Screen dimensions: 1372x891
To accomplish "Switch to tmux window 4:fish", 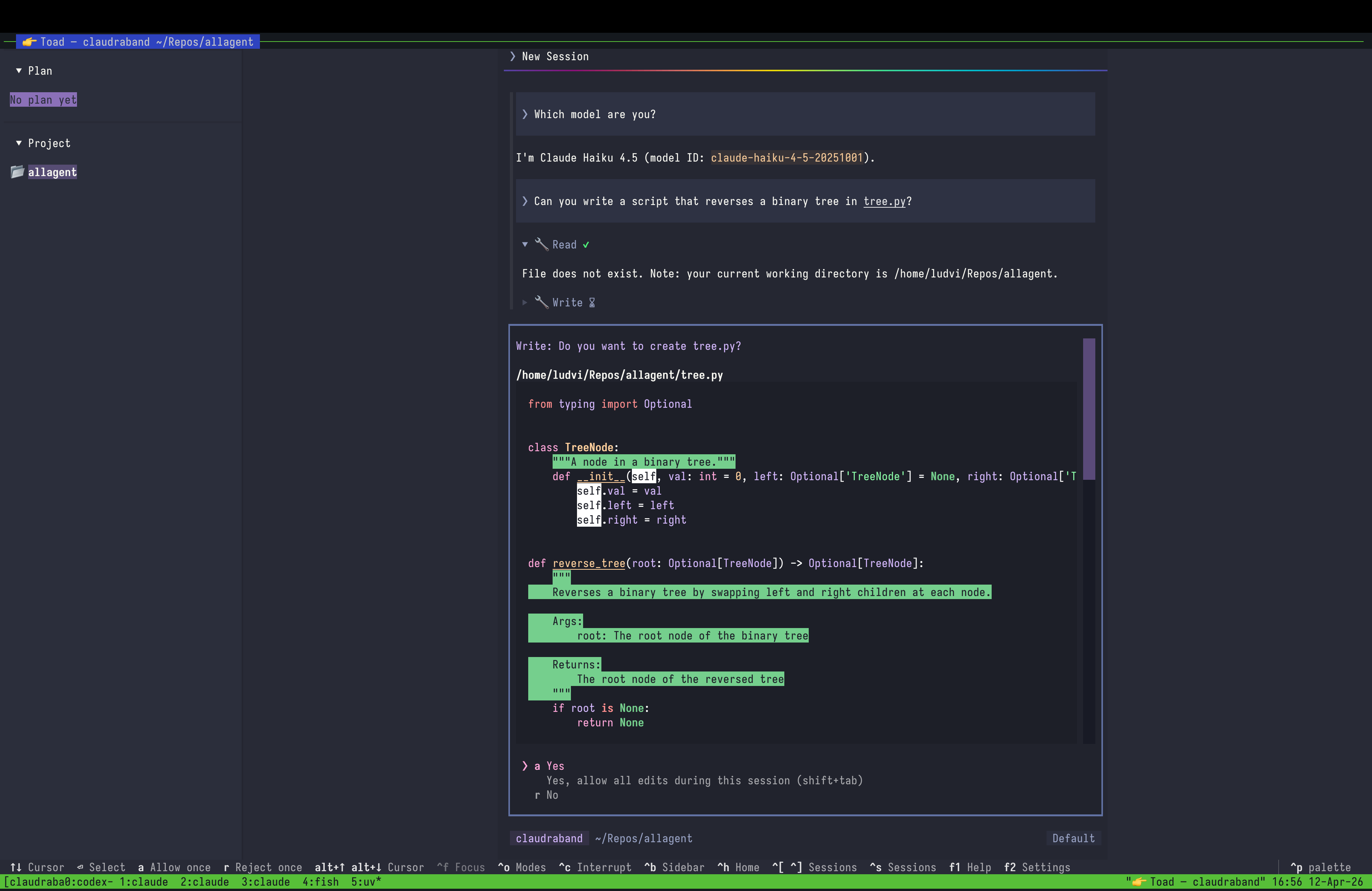I will coord(321,882).
